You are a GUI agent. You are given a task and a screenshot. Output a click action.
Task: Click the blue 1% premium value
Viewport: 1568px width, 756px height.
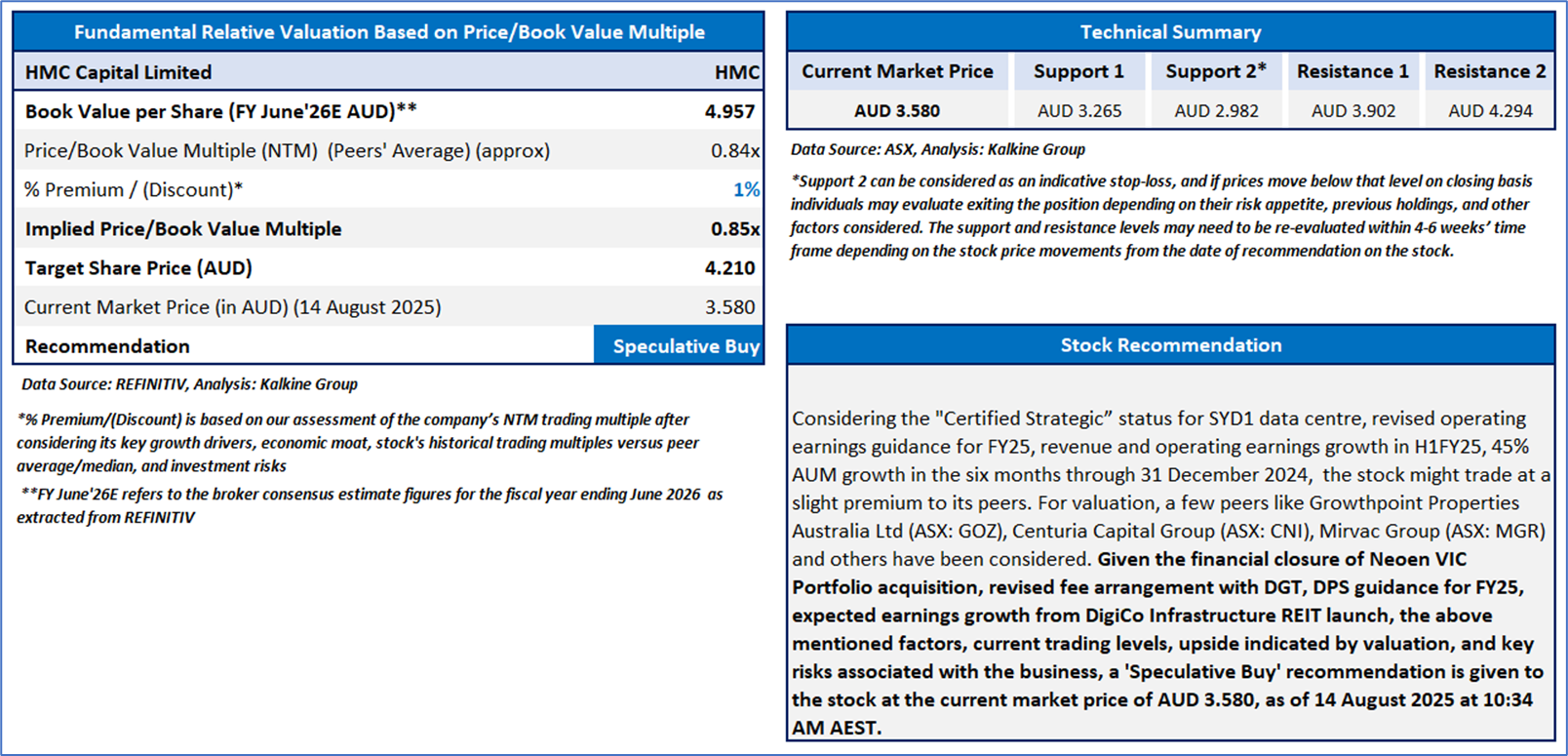(746, 189)
